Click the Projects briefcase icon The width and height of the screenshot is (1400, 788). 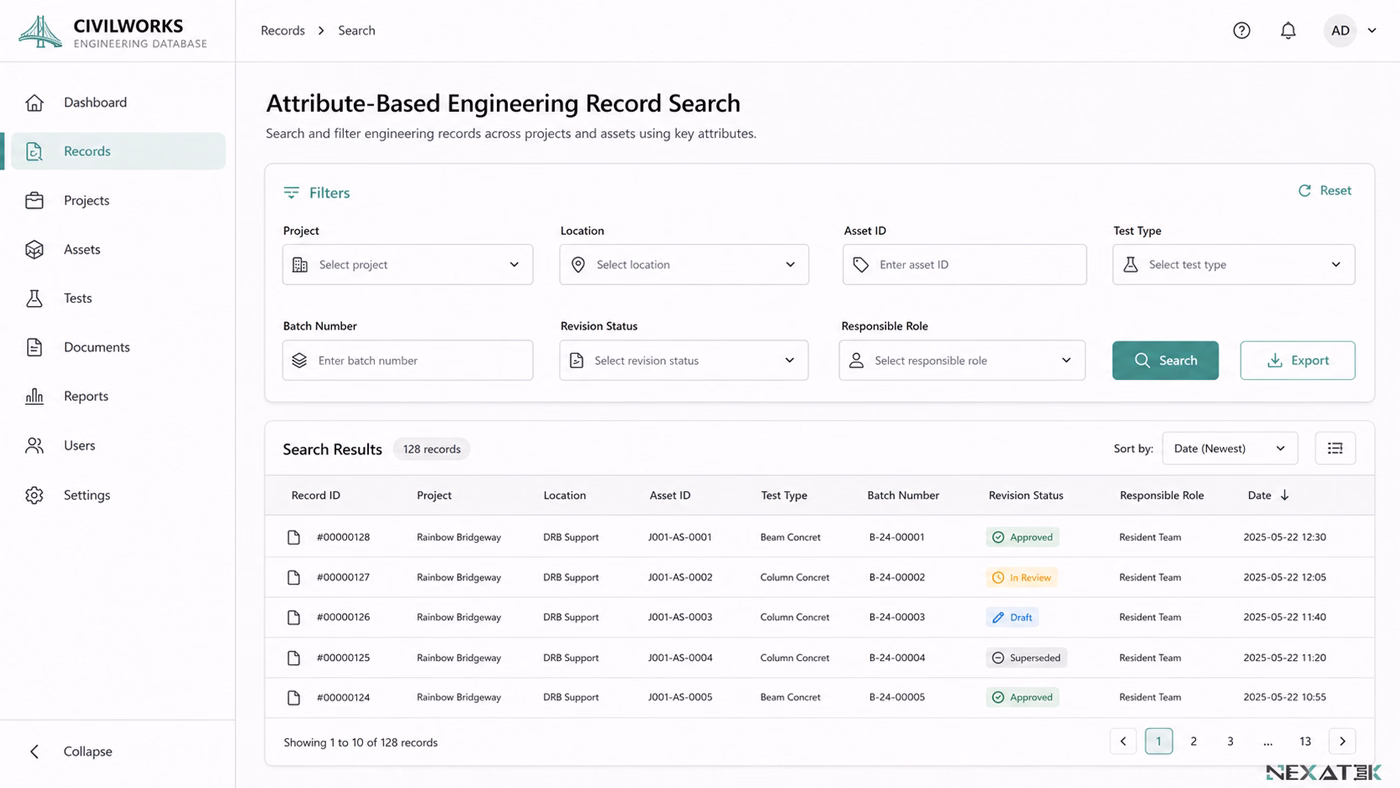[x=34, y=200]
